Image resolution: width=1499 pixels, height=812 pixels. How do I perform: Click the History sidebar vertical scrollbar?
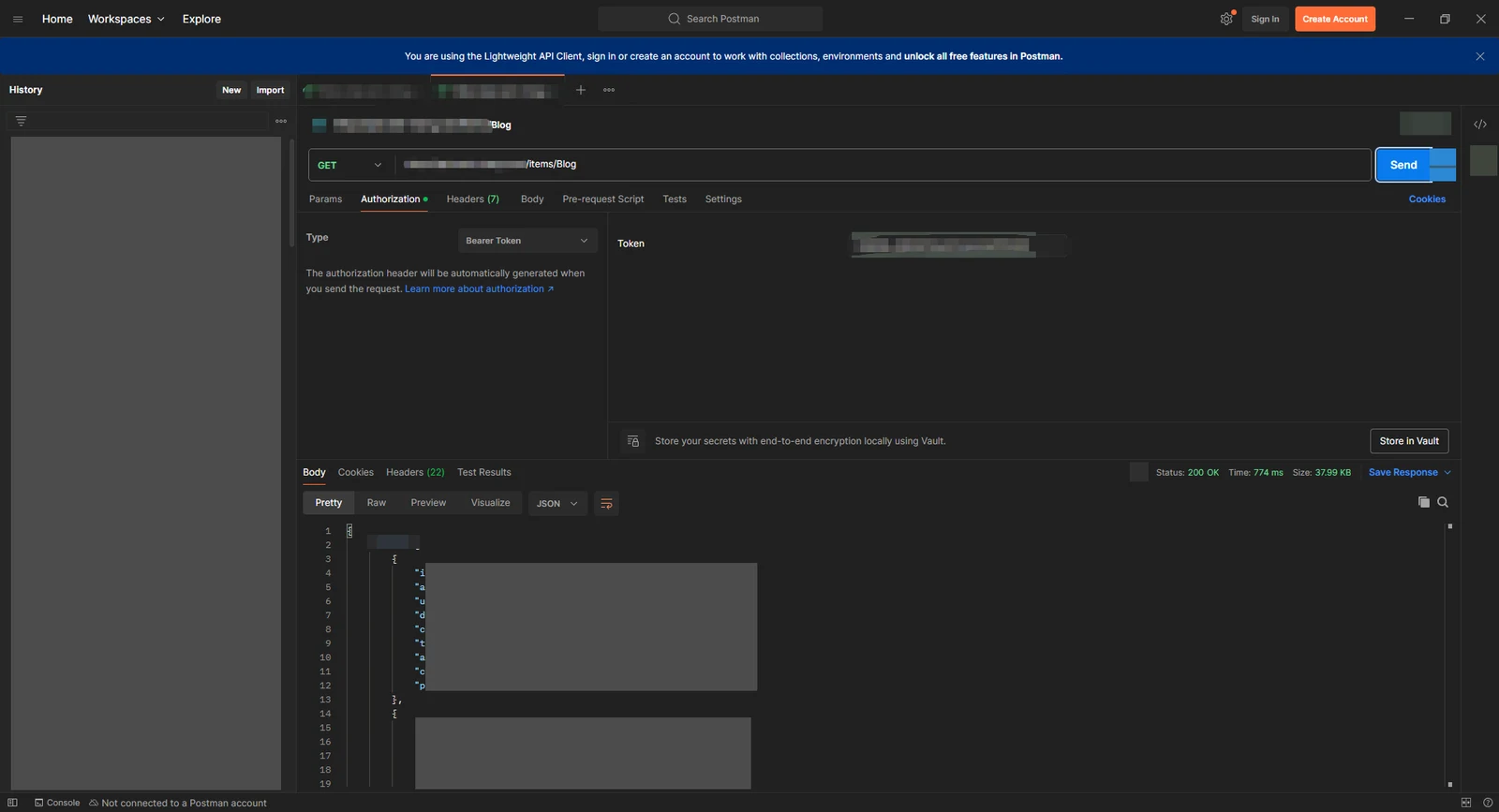pyautogui.click(x=291, y=193)
